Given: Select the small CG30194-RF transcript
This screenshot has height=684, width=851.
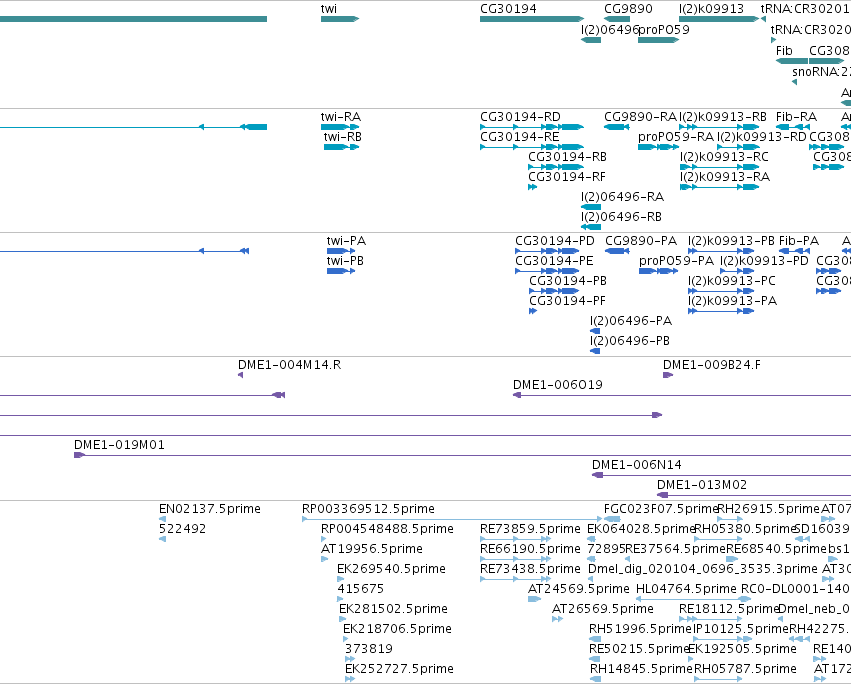Looking at the screenshot, I should pyautogui.click(x=532, y=187).
